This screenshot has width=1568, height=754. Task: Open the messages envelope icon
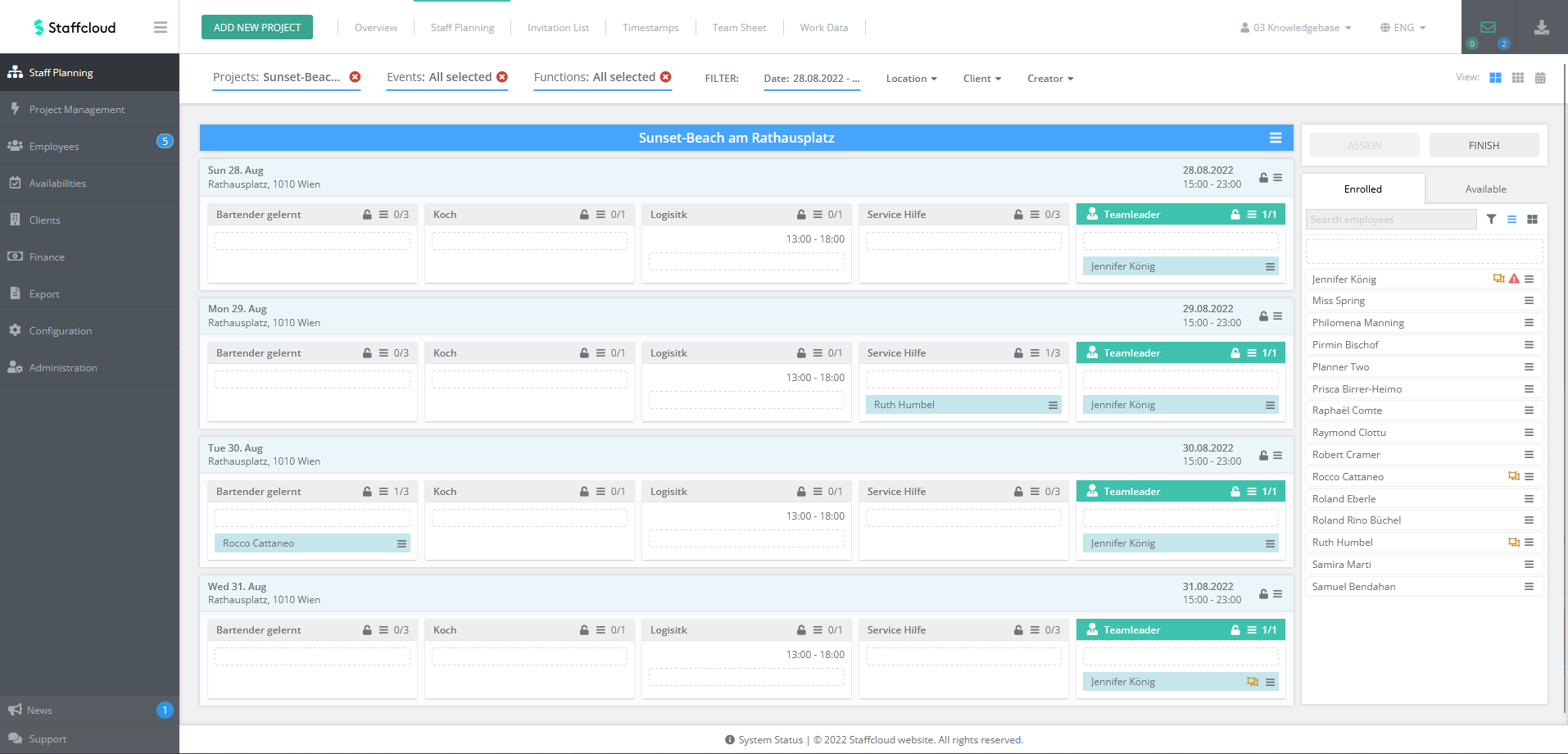pos(1489,27)
